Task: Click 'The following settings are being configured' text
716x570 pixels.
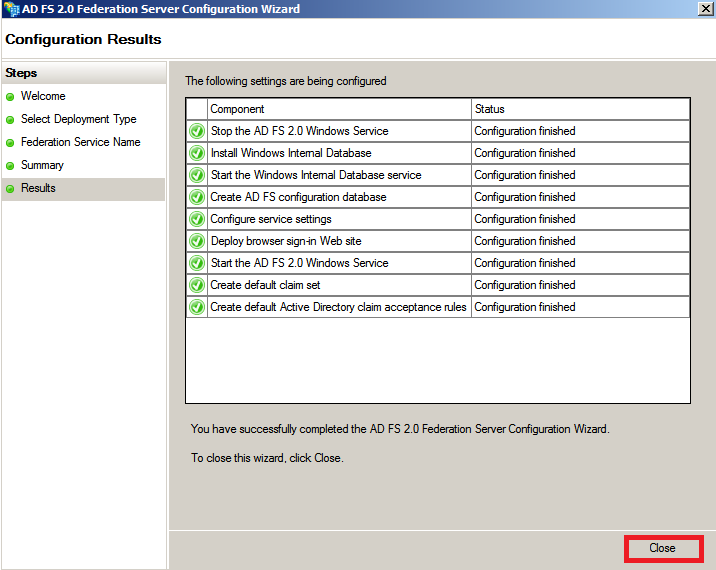Action: point(286,81)
